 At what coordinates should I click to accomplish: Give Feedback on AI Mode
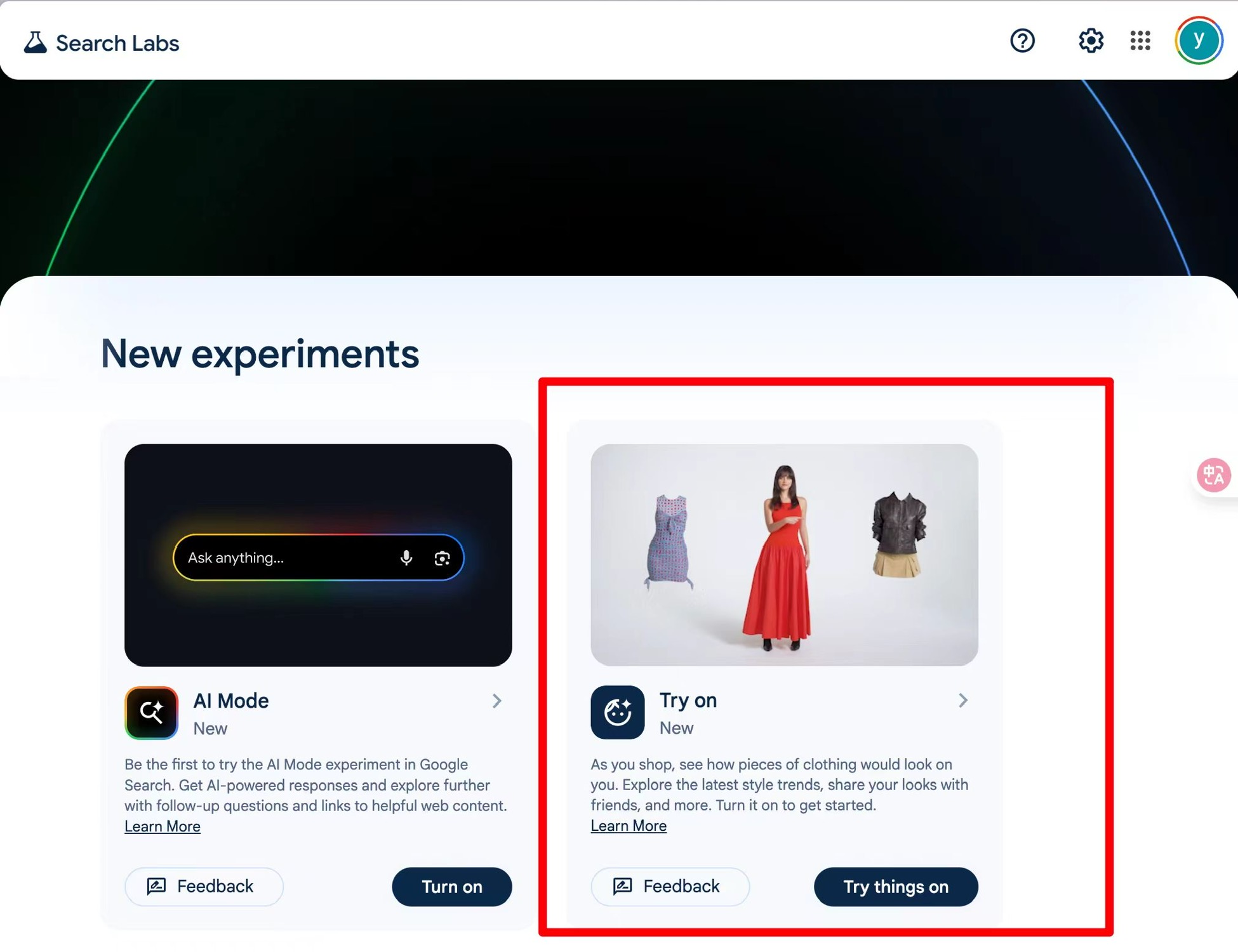click(x=204, y=886)
